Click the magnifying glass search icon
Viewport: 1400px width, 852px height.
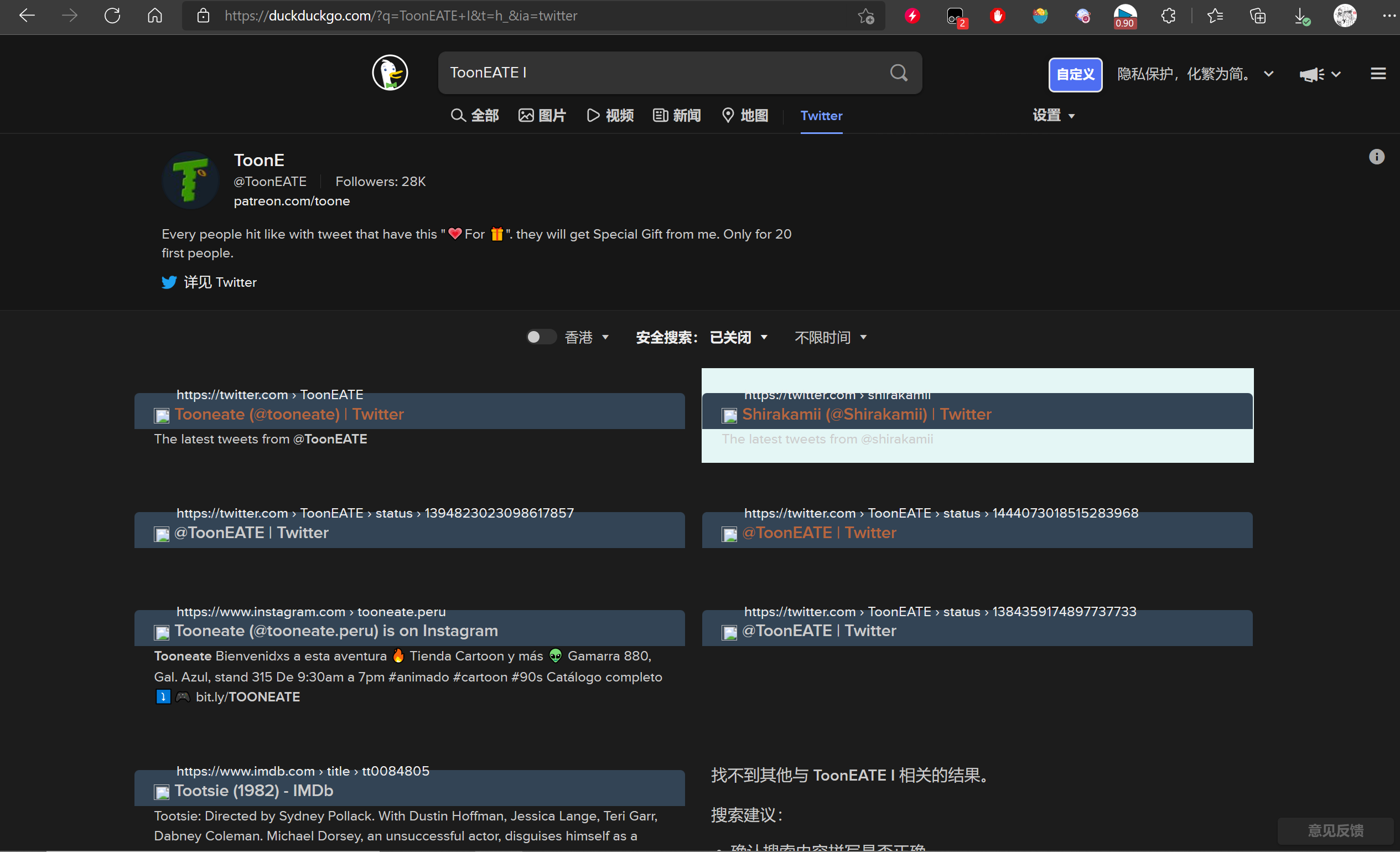[898, 73]
